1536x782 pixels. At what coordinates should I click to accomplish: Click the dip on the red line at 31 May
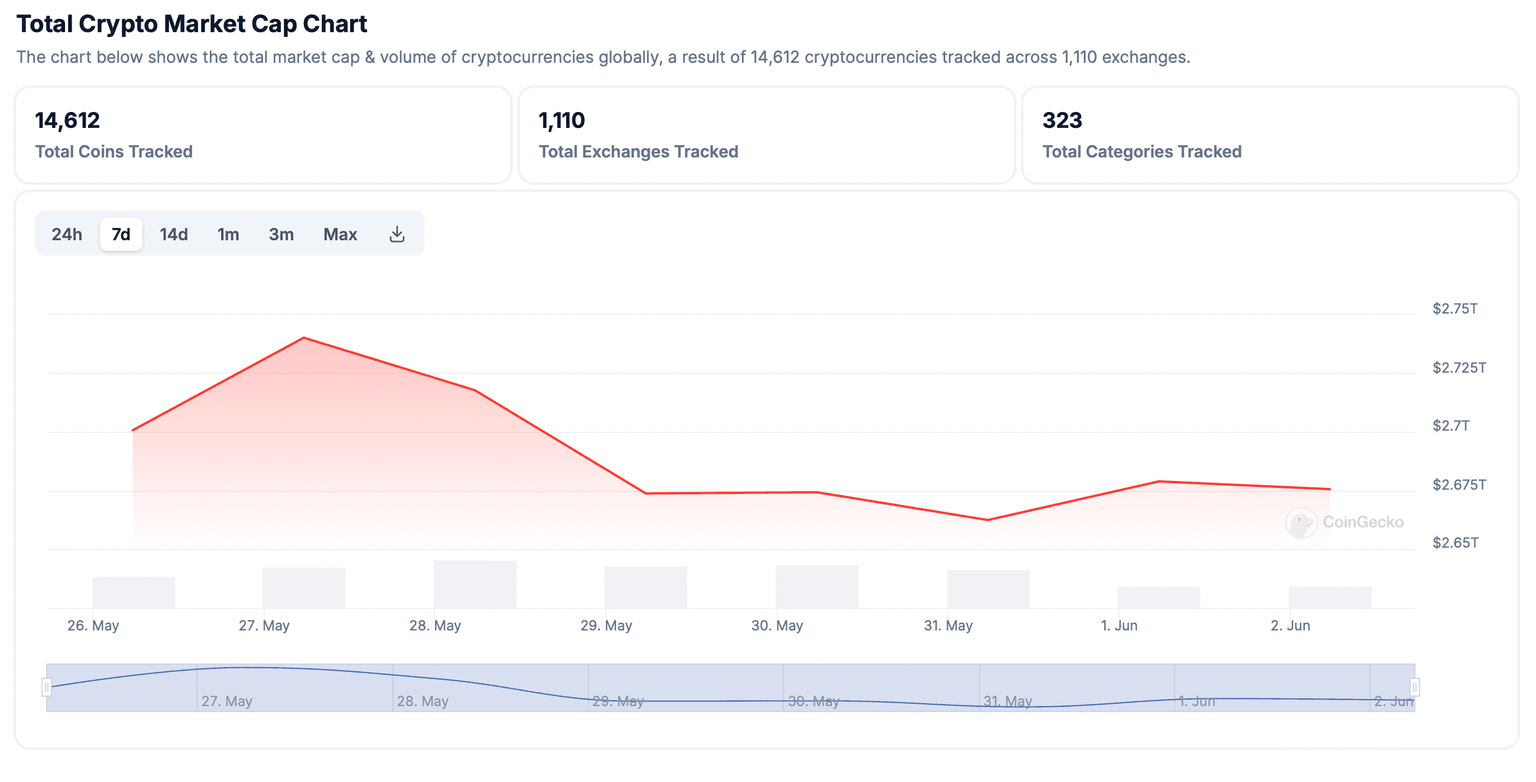tap(987, 519)
